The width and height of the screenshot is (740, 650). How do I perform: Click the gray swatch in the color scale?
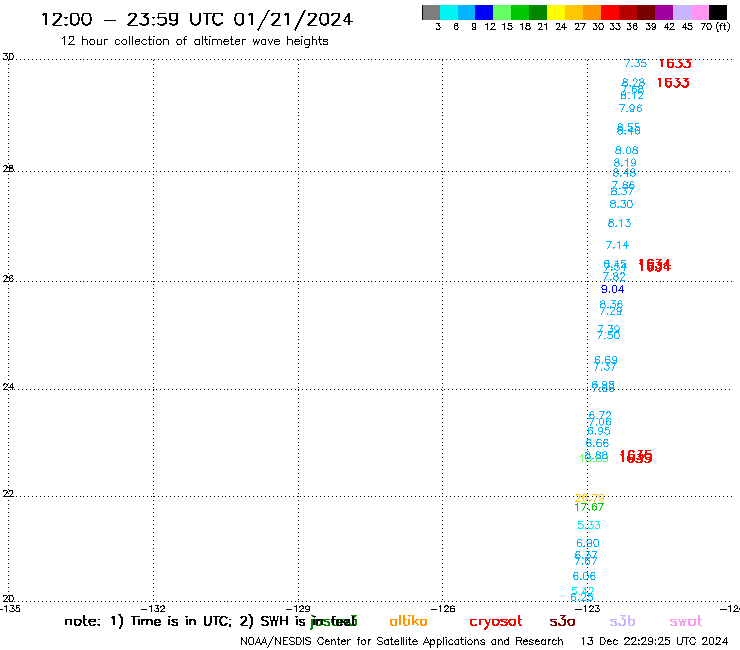(431, 13)
